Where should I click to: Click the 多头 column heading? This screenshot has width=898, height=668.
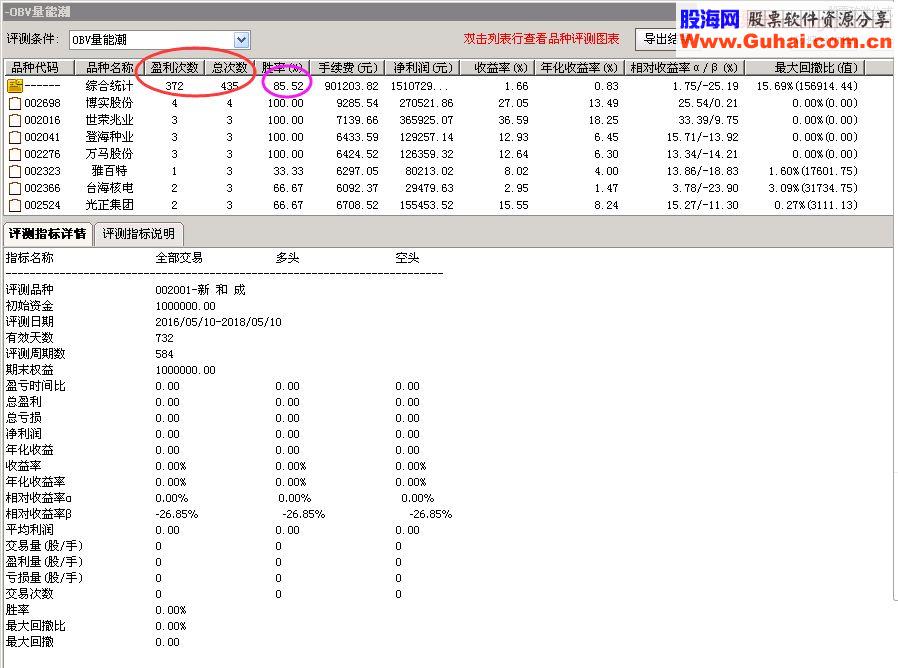287,258
